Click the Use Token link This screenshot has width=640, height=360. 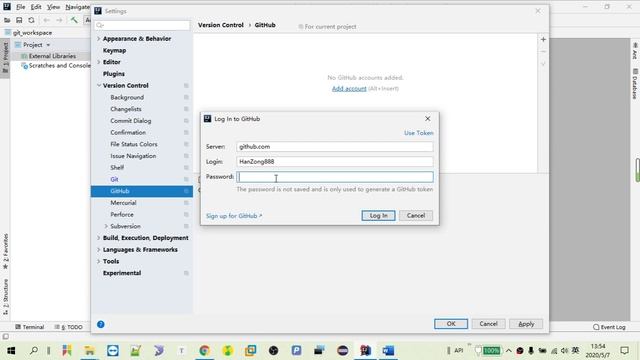pyautogui.click(x=418, y=133)
